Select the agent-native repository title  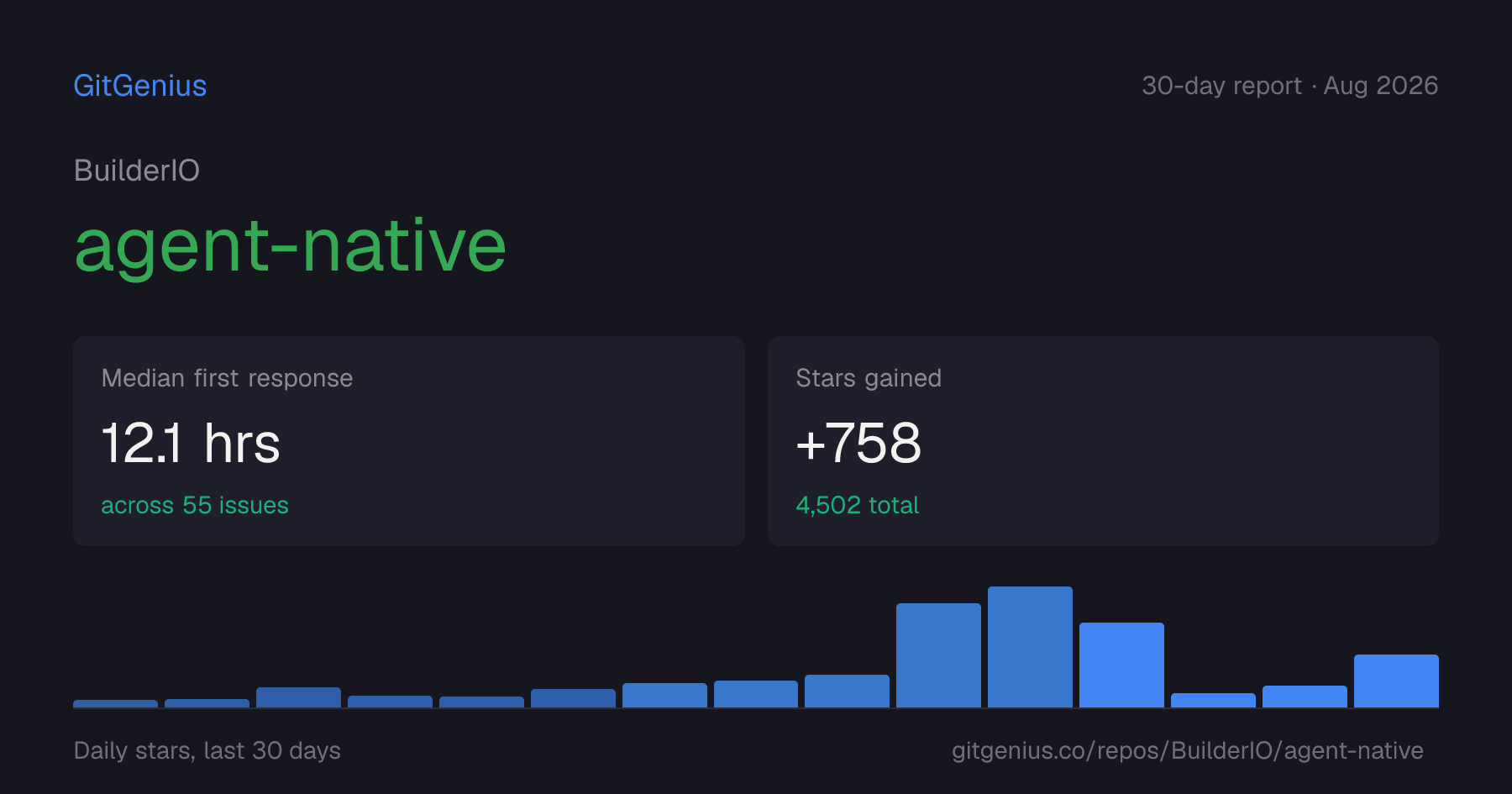coord(290,245)
